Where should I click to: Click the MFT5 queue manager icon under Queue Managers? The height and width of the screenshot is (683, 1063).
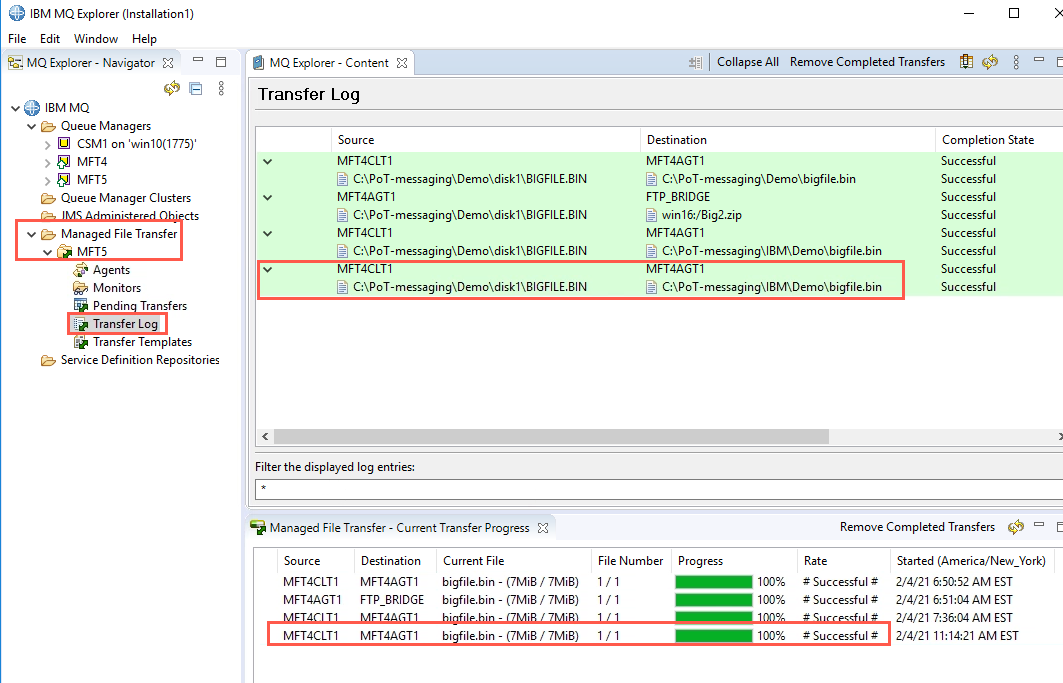(x=64, y=180)
